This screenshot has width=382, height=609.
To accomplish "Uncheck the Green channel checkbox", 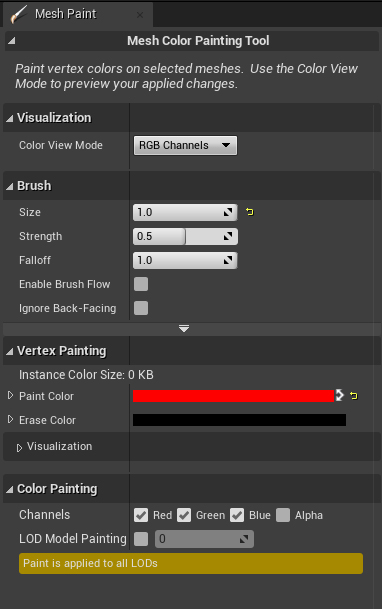I will click(x=184, y=515).
